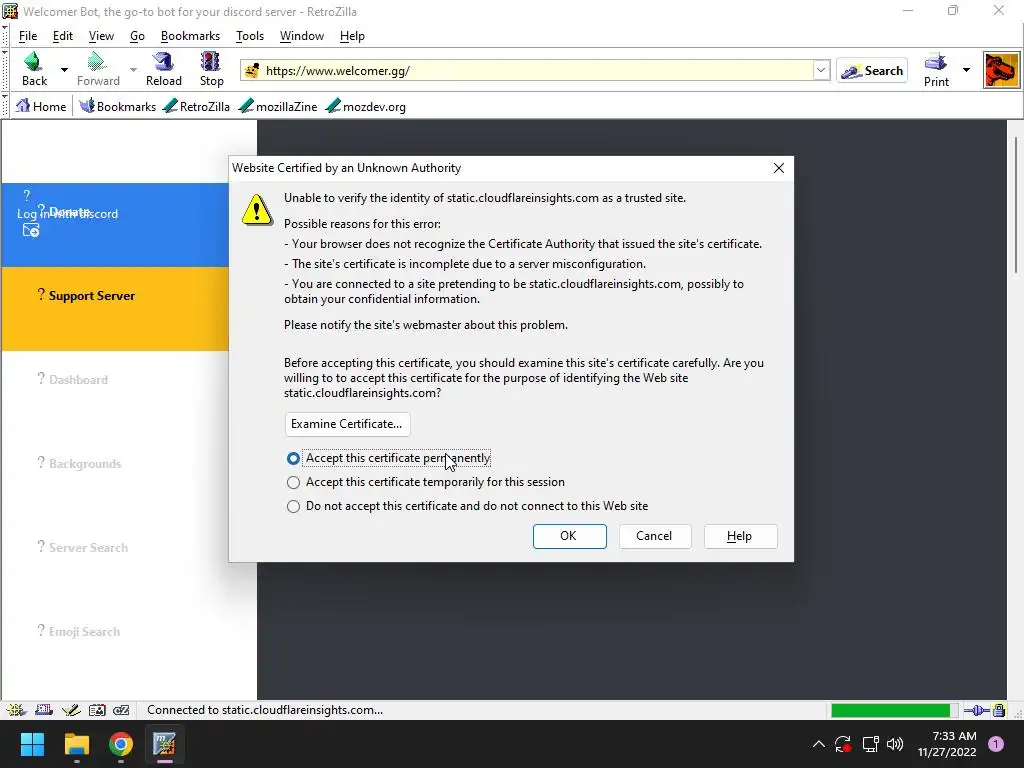Click the network icon in system tray
The width and height of the screenshot is (1024, 768).
click(870, 744)
